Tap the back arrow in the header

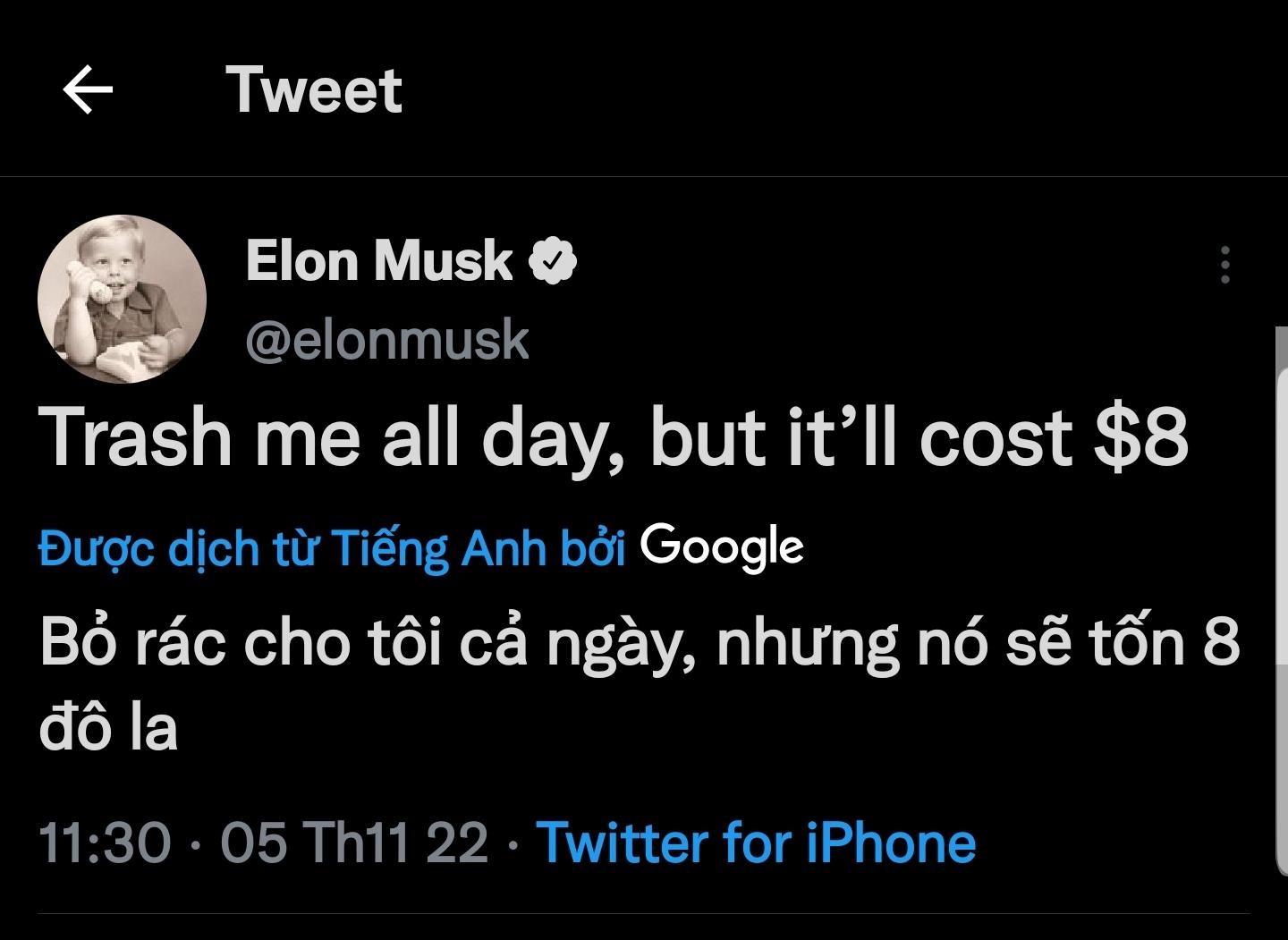tap(88, 89)
